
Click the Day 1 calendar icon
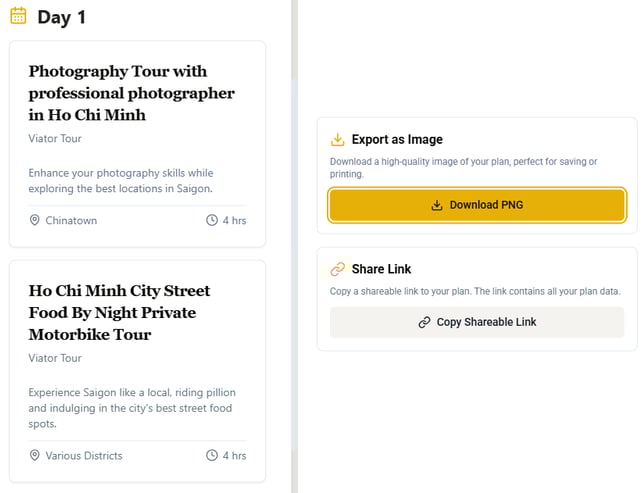click(x=18, y=16)
